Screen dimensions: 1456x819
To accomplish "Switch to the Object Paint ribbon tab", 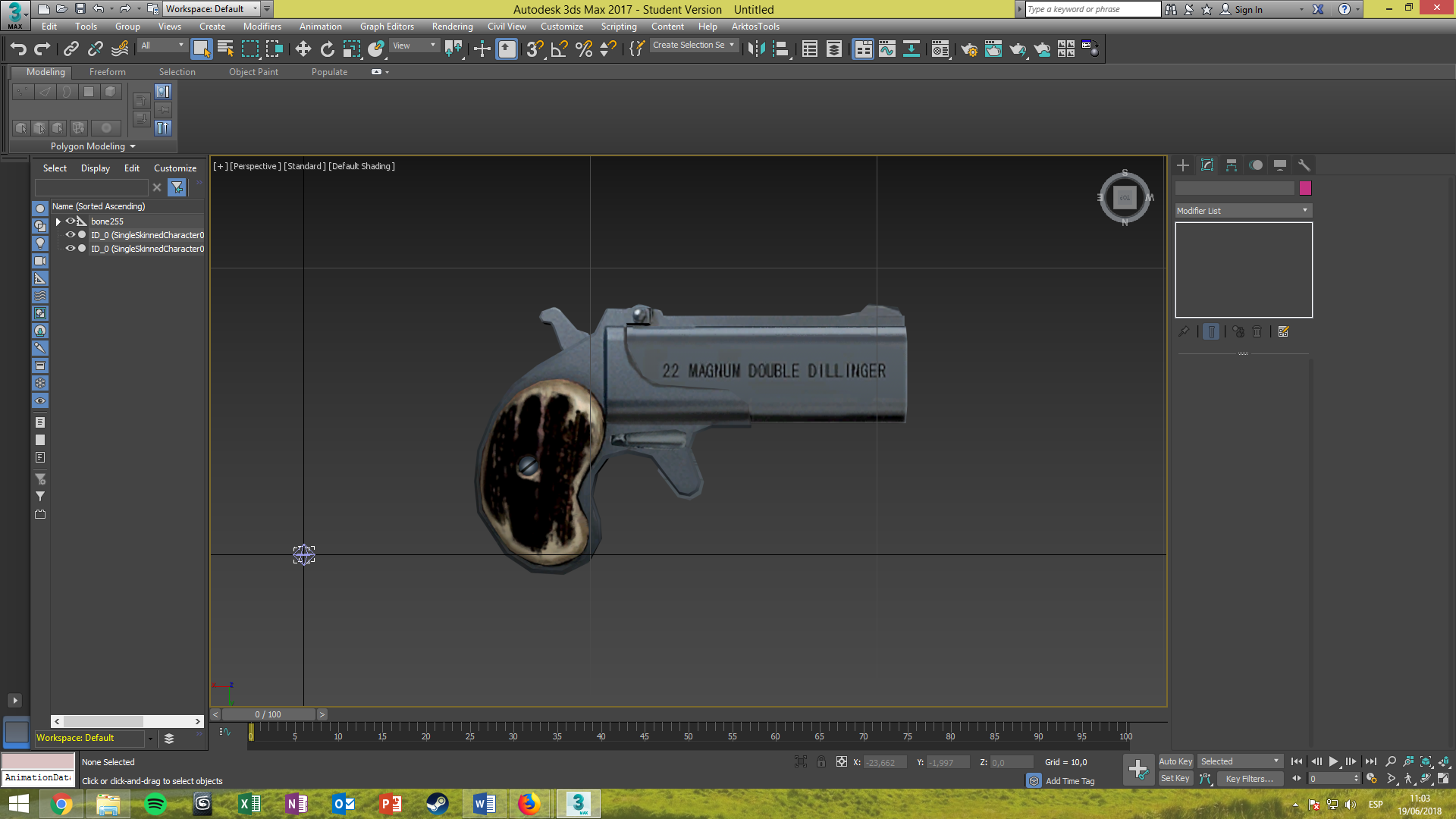I will point(253,72).
